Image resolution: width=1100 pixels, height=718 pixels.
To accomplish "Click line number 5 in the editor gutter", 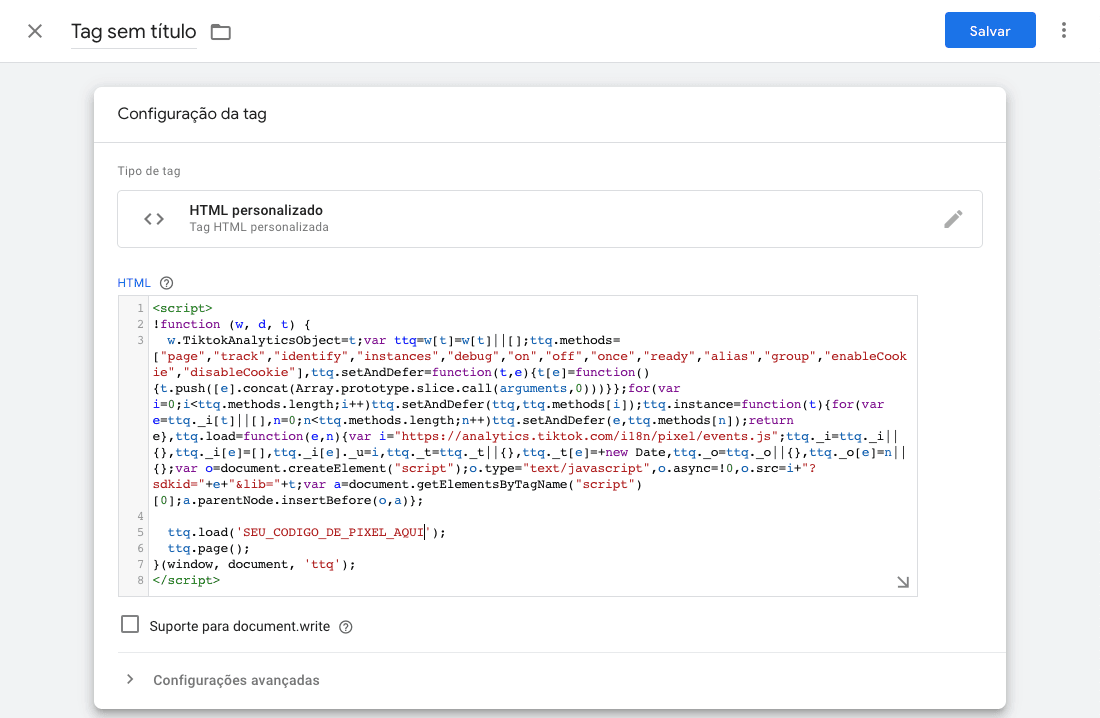I will pyautogui.click(x=141, y=532).
